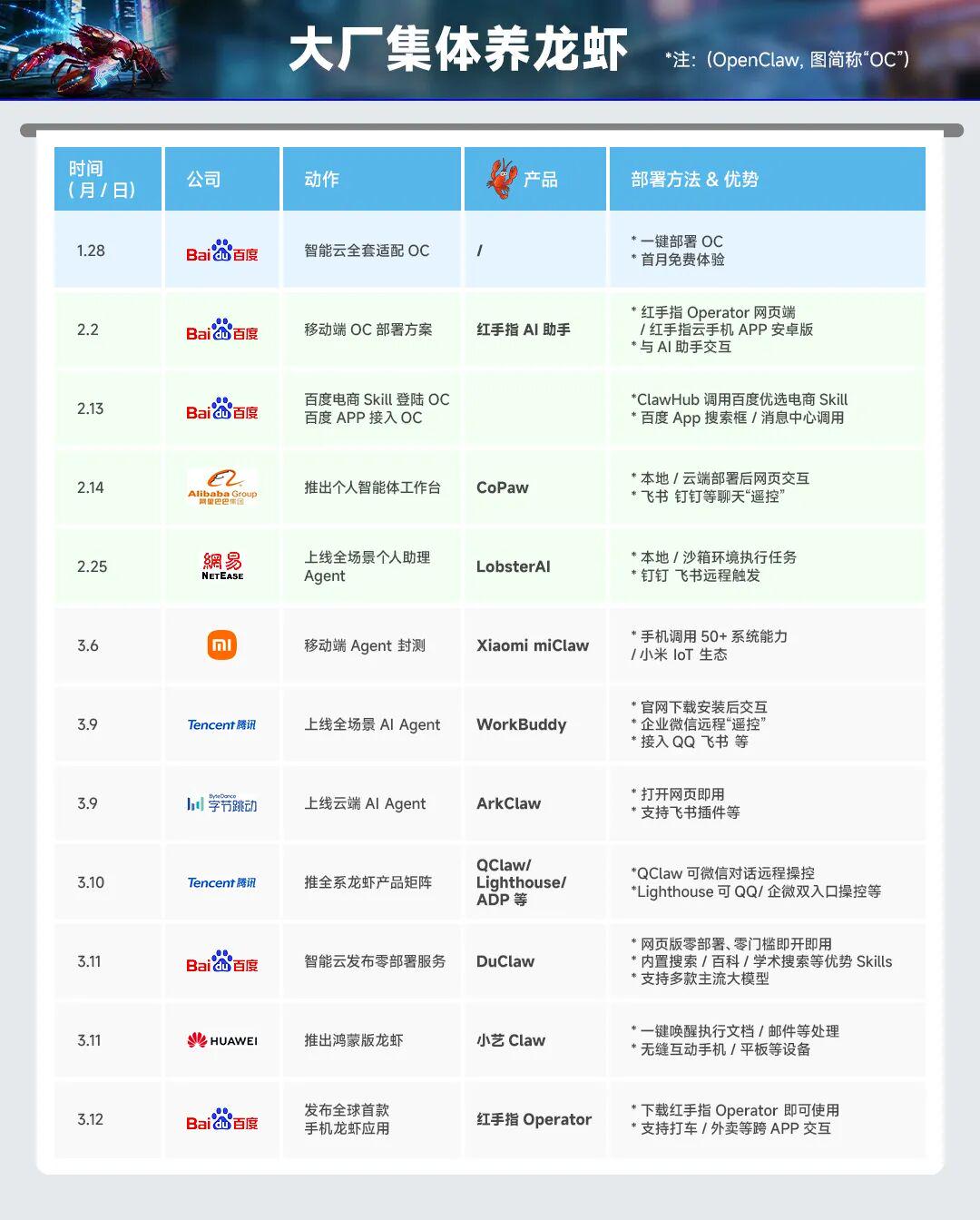The image size is (980, 1220).
Task: Click the product CoPaw
Action: coord(503,487)
